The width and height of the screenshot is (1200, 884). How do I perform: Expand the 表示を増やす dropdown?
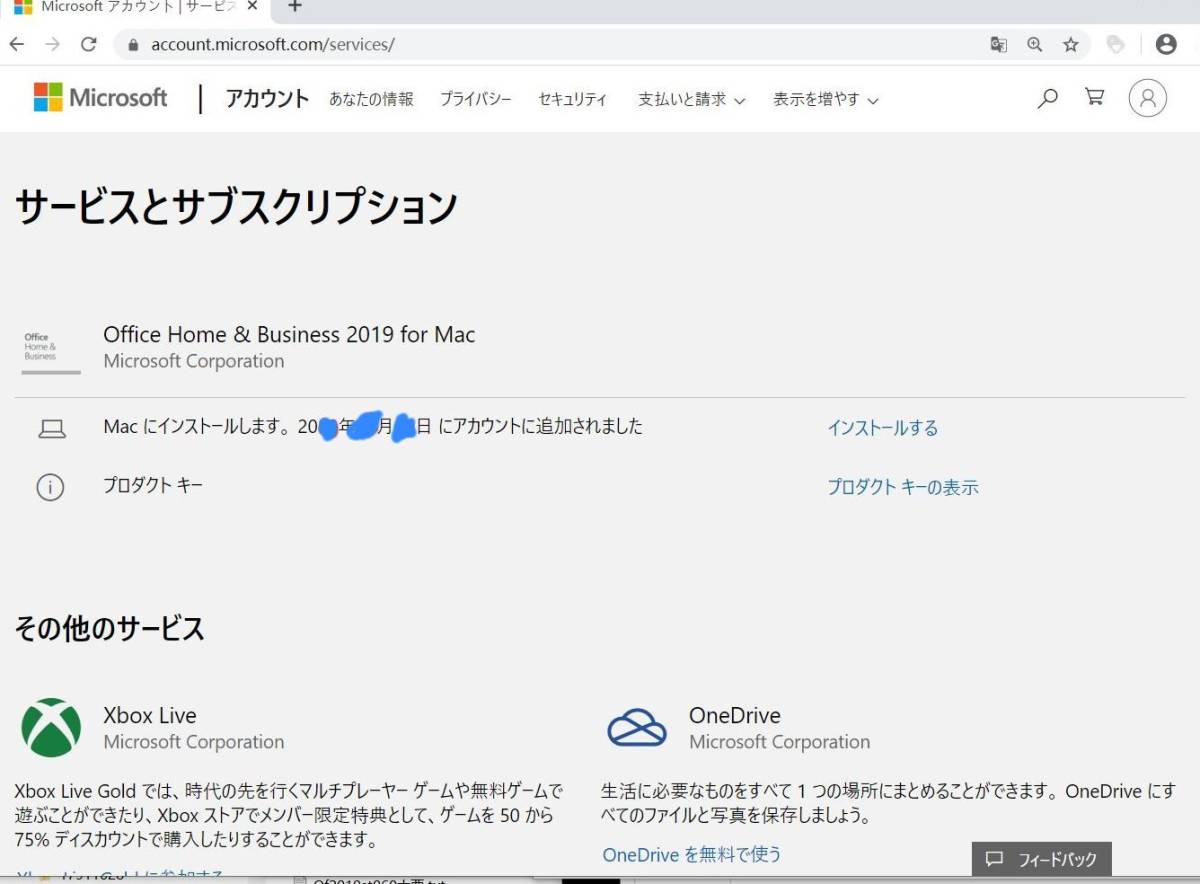[826, 99]
